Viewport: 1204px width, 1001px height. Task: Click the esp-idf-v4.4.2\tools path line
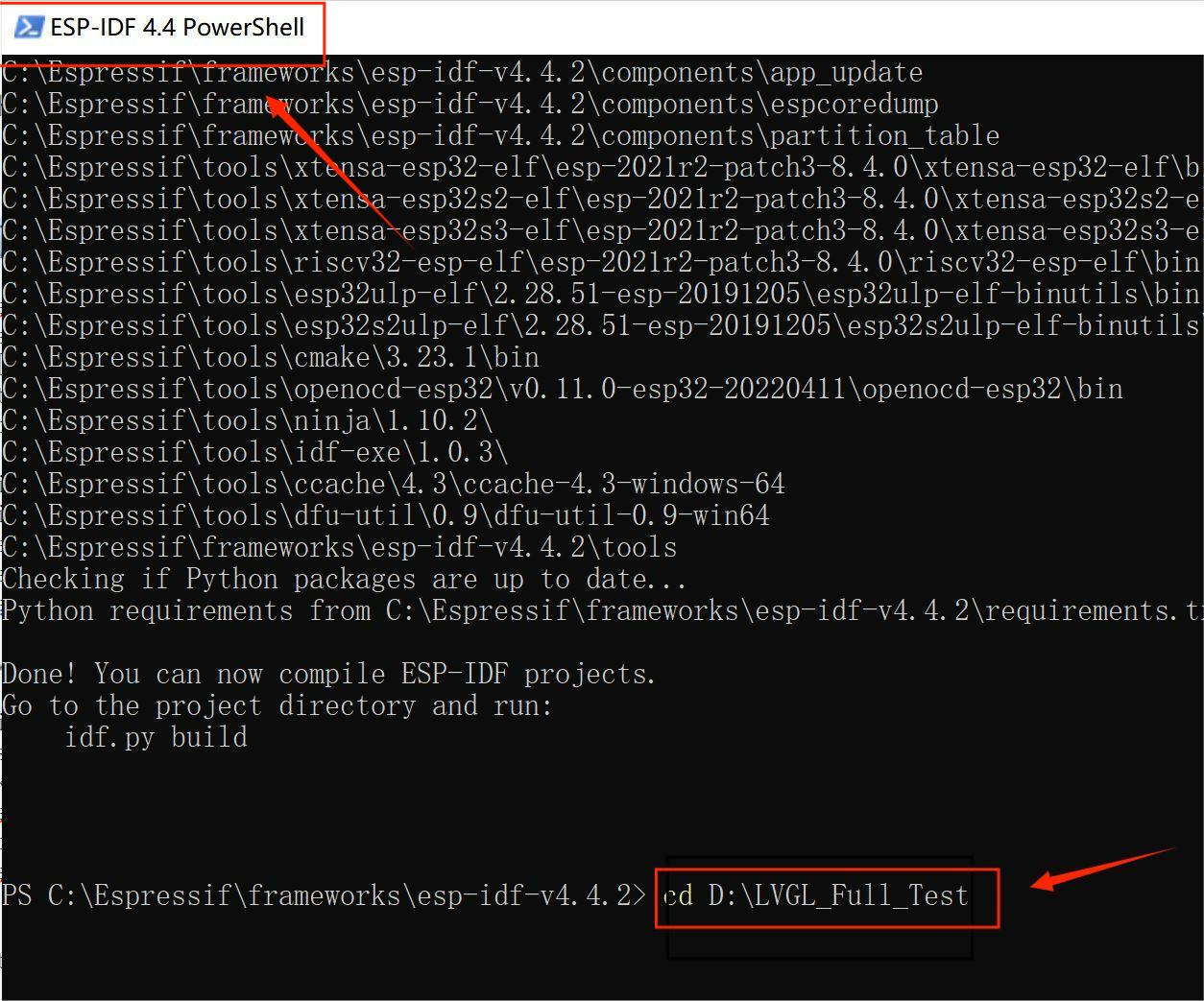click(x=340, y=547)
